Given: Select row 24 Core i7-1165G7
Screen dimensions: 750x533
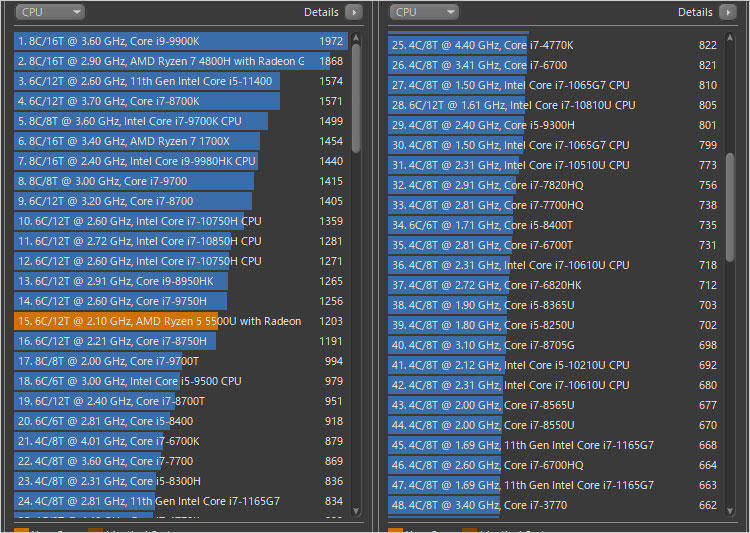Looking at the screenshot, I should click(181, 501).
